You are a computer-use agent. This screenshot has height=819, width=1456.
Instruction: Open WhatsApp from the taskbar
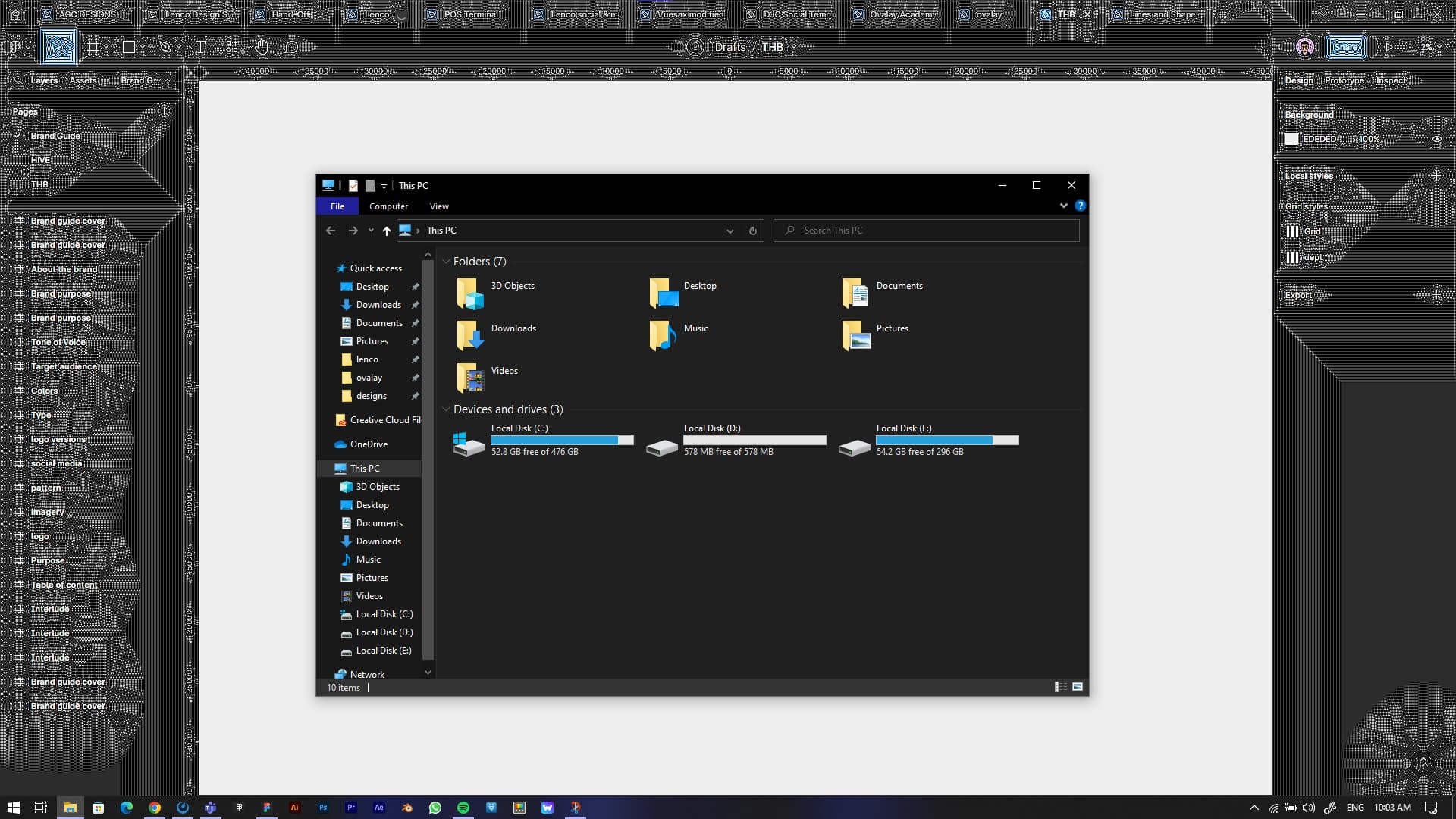coord(435,808)
